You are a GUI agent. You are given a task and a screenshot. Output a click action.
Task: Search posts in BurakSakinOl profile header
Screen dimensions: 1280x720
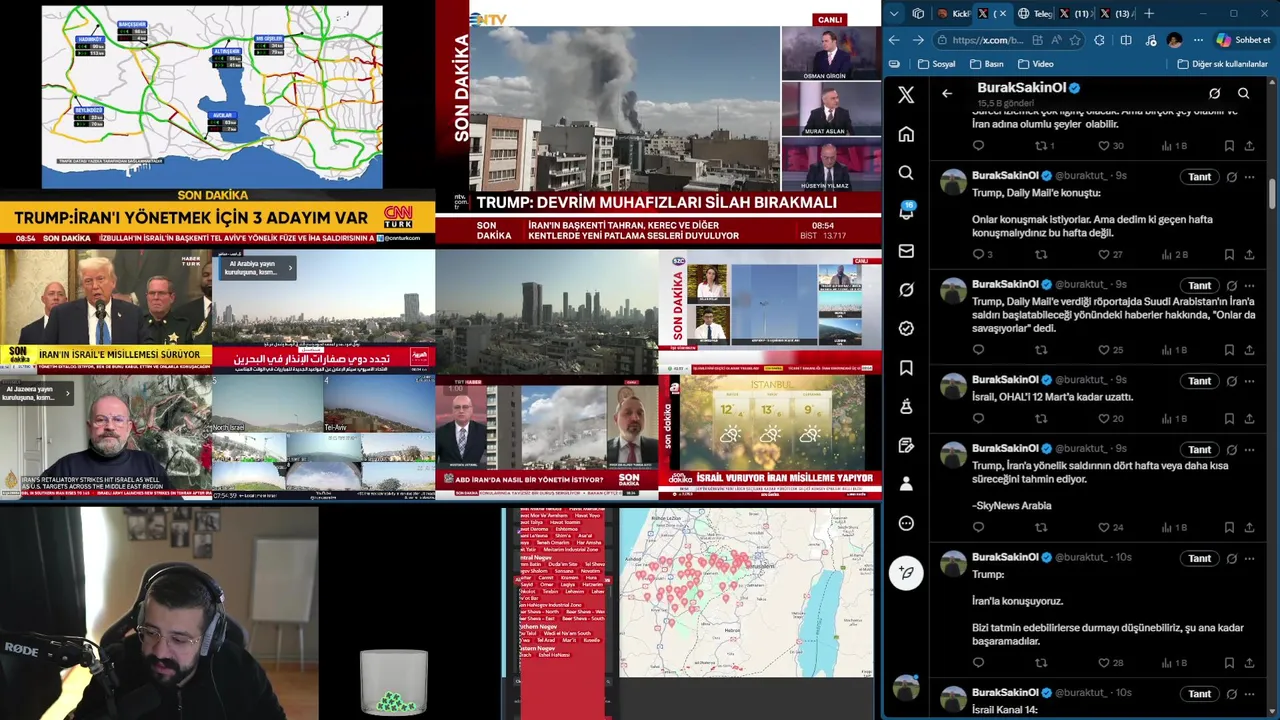pos(1243,94)
